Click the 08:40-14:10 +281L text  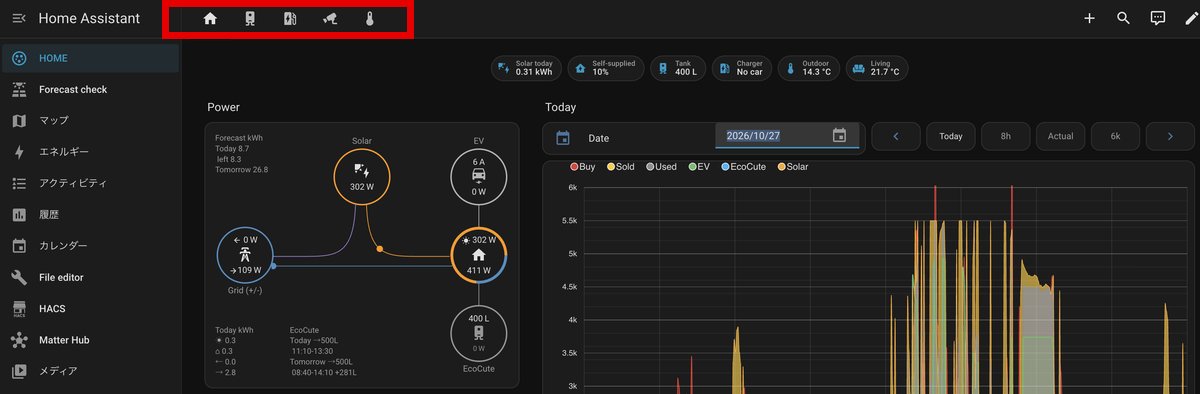coord(324,373)
